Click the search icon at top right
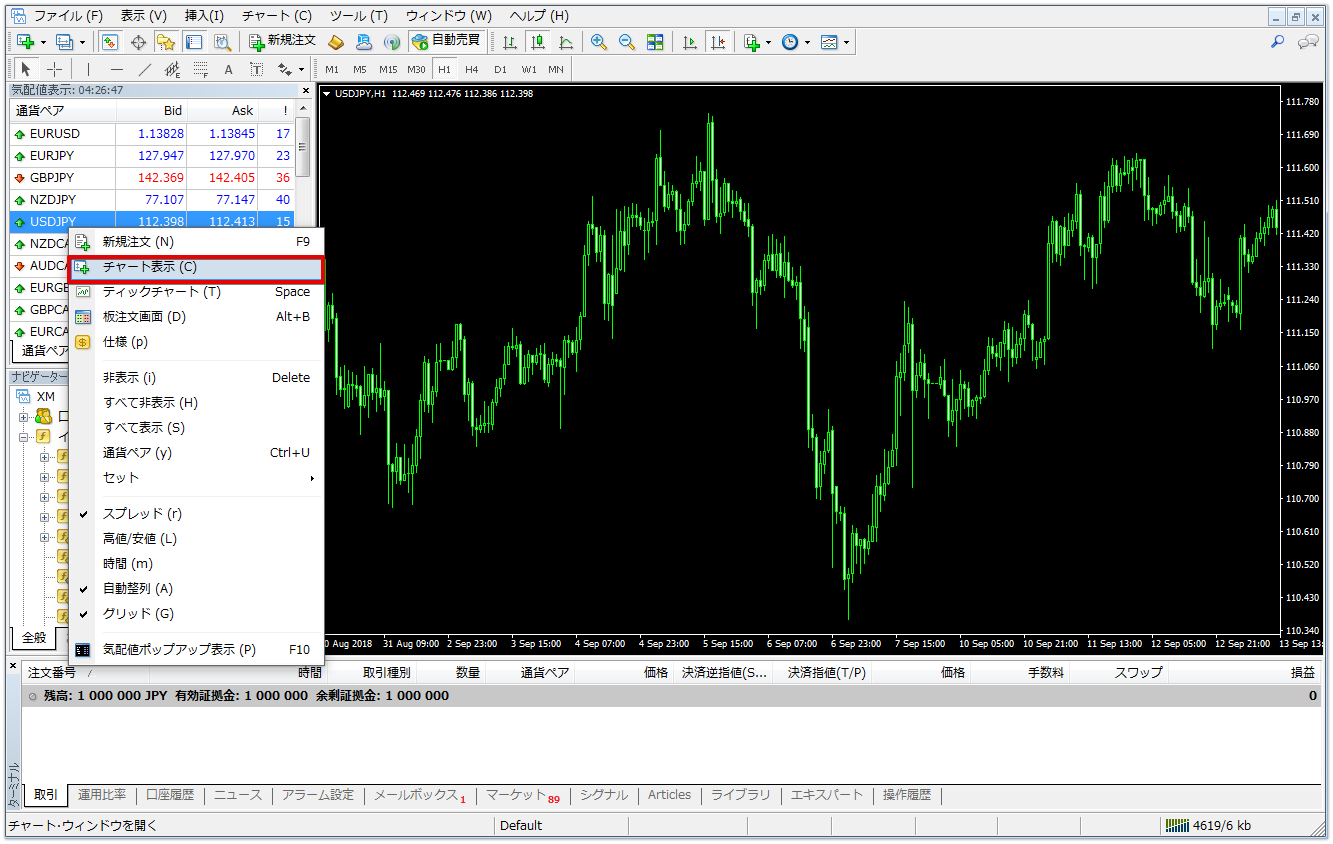Image resolution: width=1333 pixels, height=844 pixels. (1277, 42)
